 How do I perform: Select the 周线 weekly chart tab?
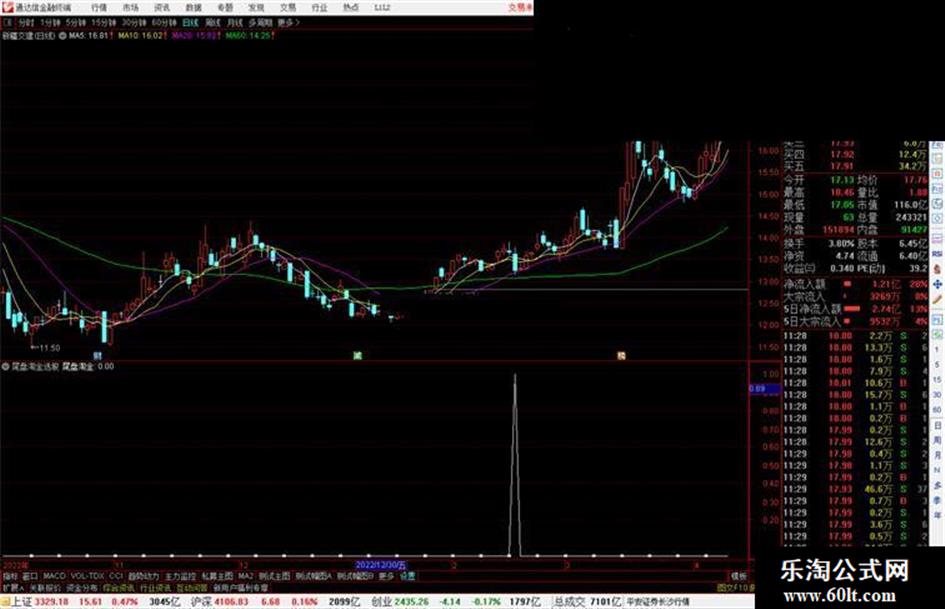pos(213,22)
